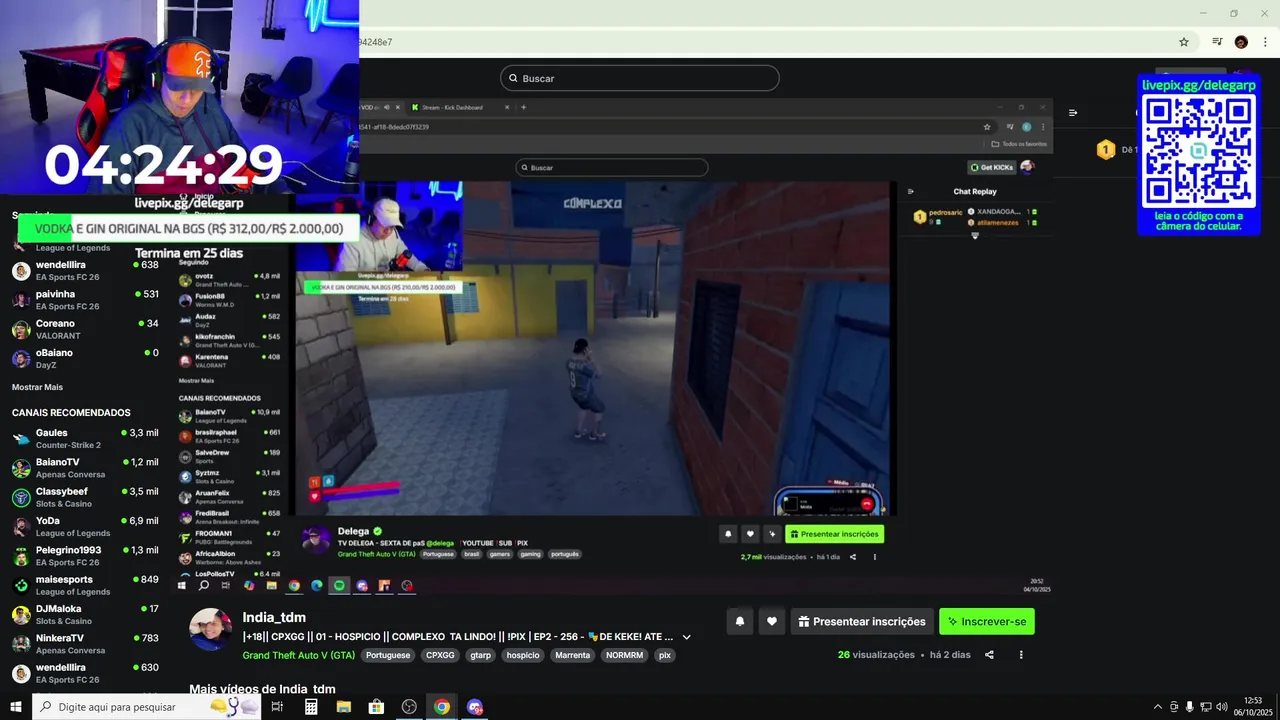1280x720 pixels.
Task: Open DJMaloka recommended channel
Action: pos(85,614)
